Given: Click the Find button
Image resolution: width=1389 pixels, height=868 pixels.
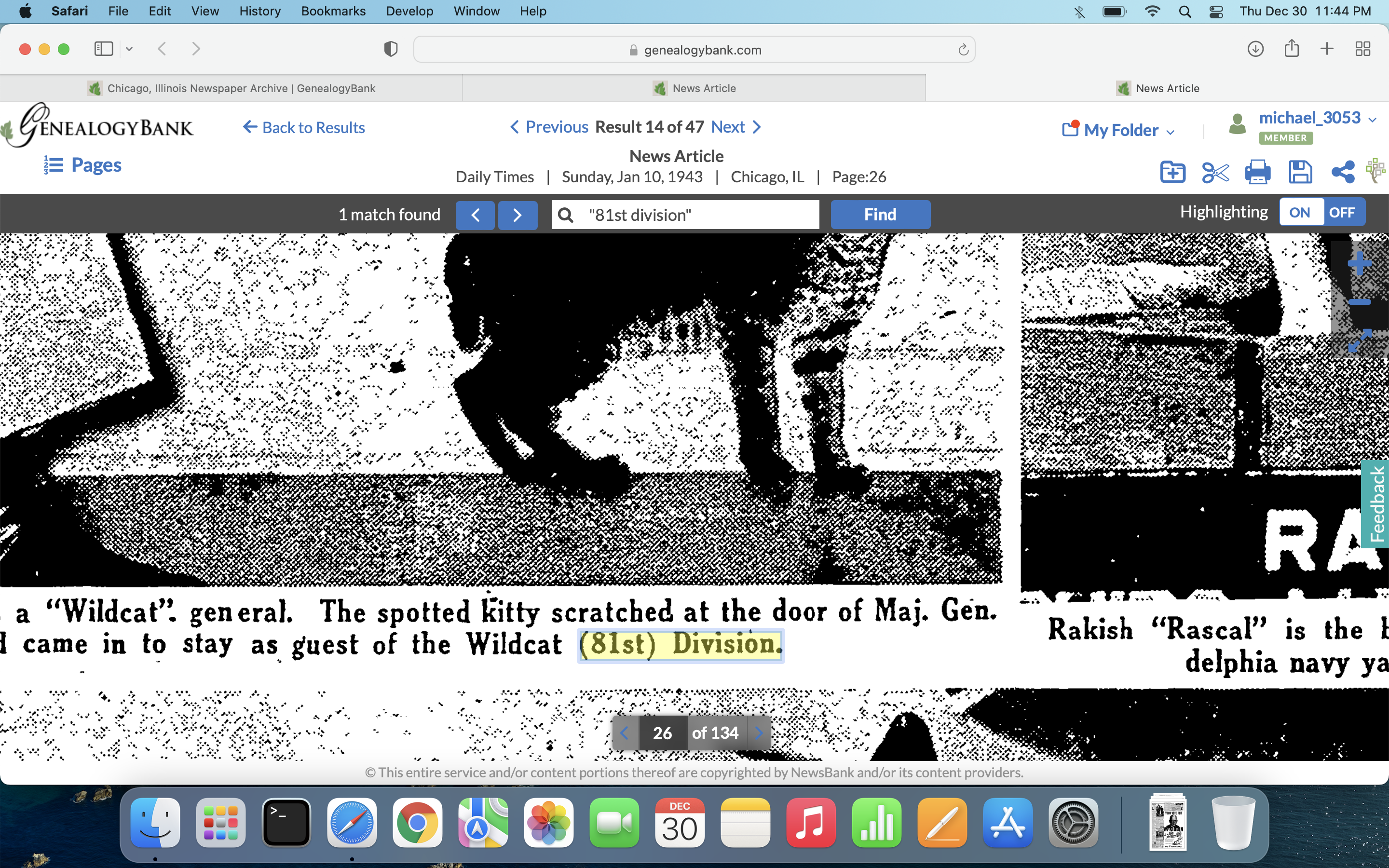Looking at the screenshot, I should click(880, 215).
